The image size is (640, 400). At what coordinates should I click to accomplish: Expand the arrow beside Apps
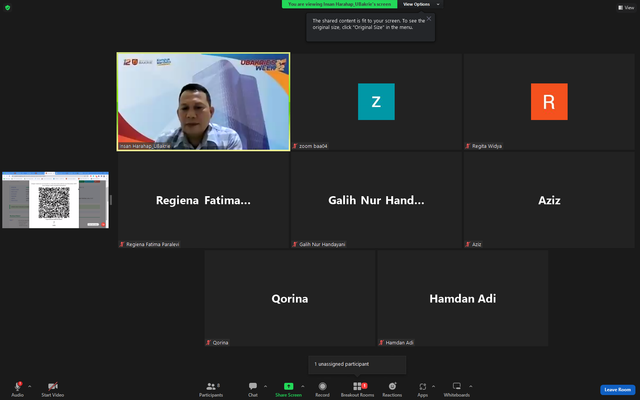pyautogui.click(x=433, y=386)
